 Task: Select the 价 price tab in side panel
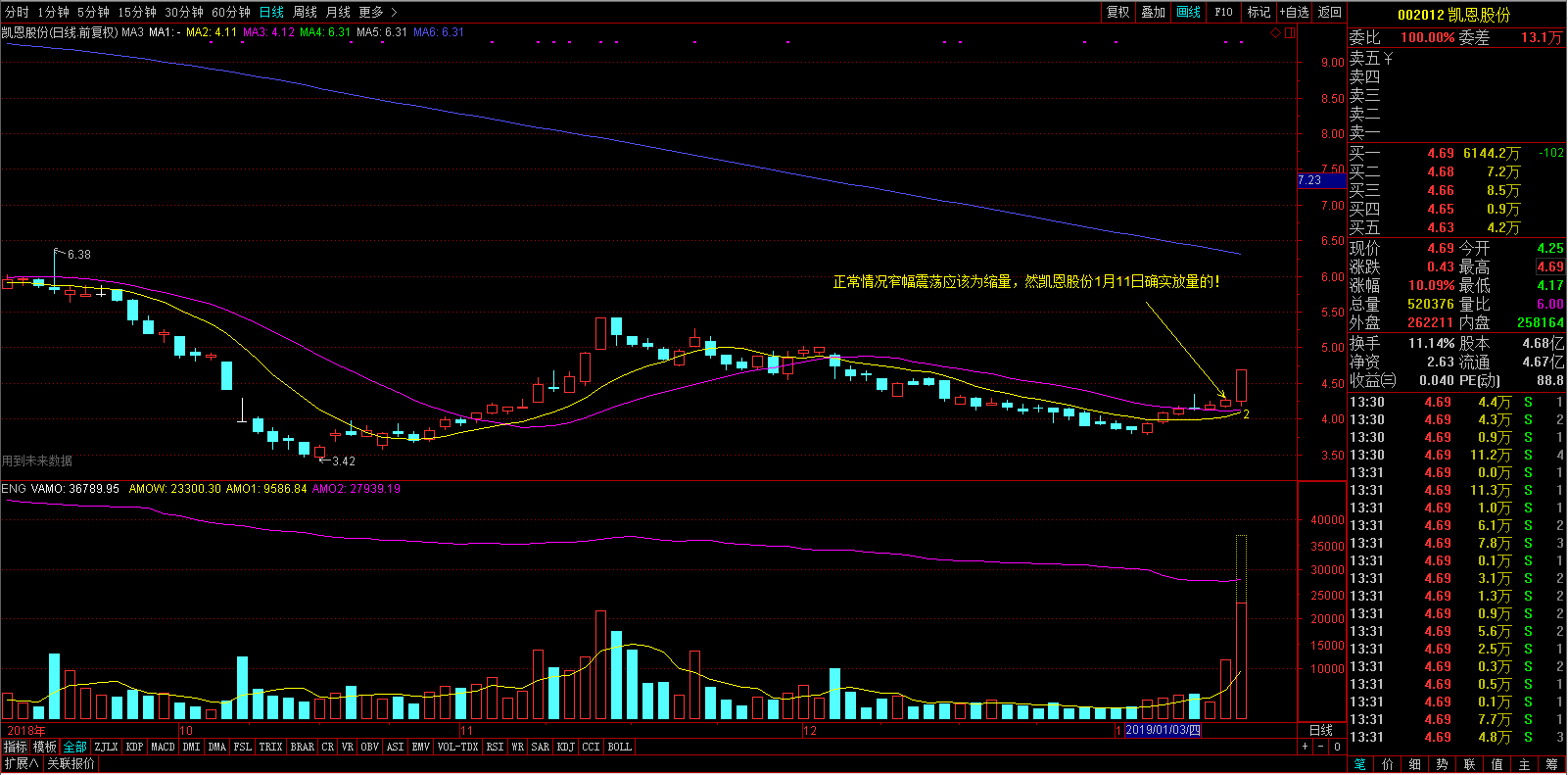click(1388, 764)
